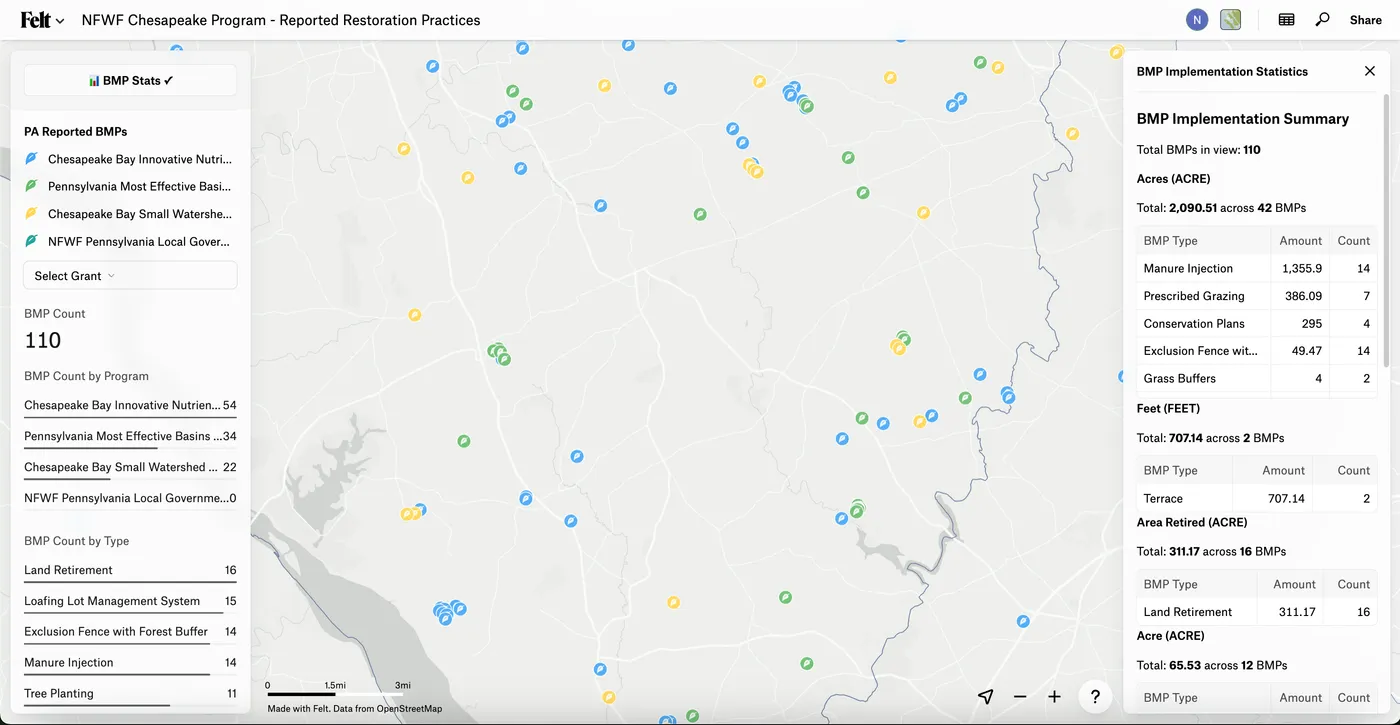Select Tree Planting type row

click(130, 694)
